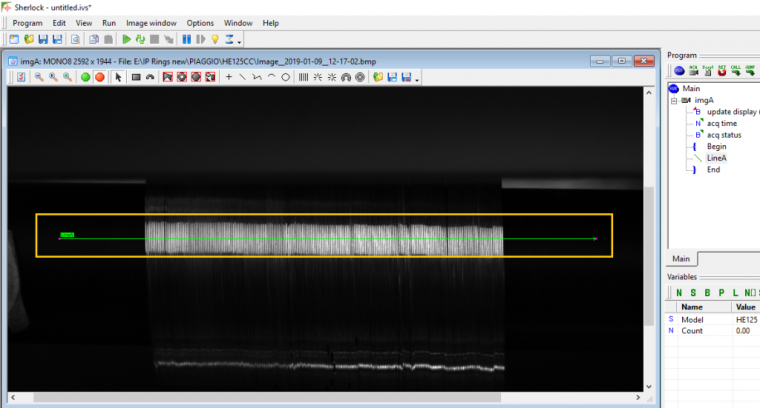Collapse the imgA tree node
This screenshot has height=408, width=760.
(x=675, y=100)
